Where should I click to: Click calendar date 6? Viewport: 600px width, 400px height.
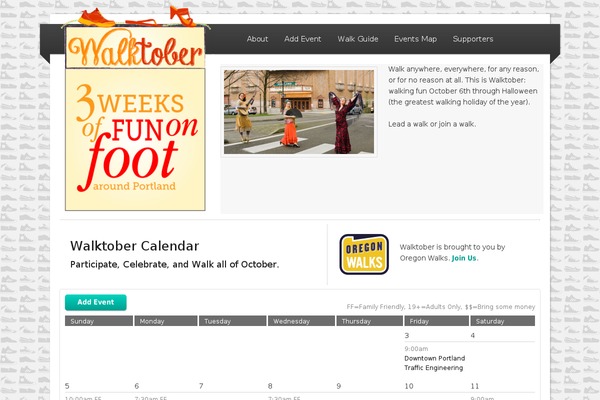[137, 386]
